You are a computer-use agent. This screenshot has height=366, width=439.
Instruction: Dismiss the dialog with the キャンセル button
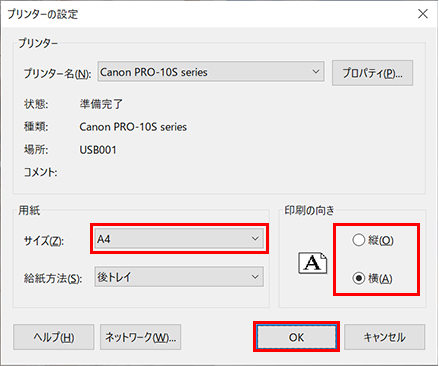[384, 337]
